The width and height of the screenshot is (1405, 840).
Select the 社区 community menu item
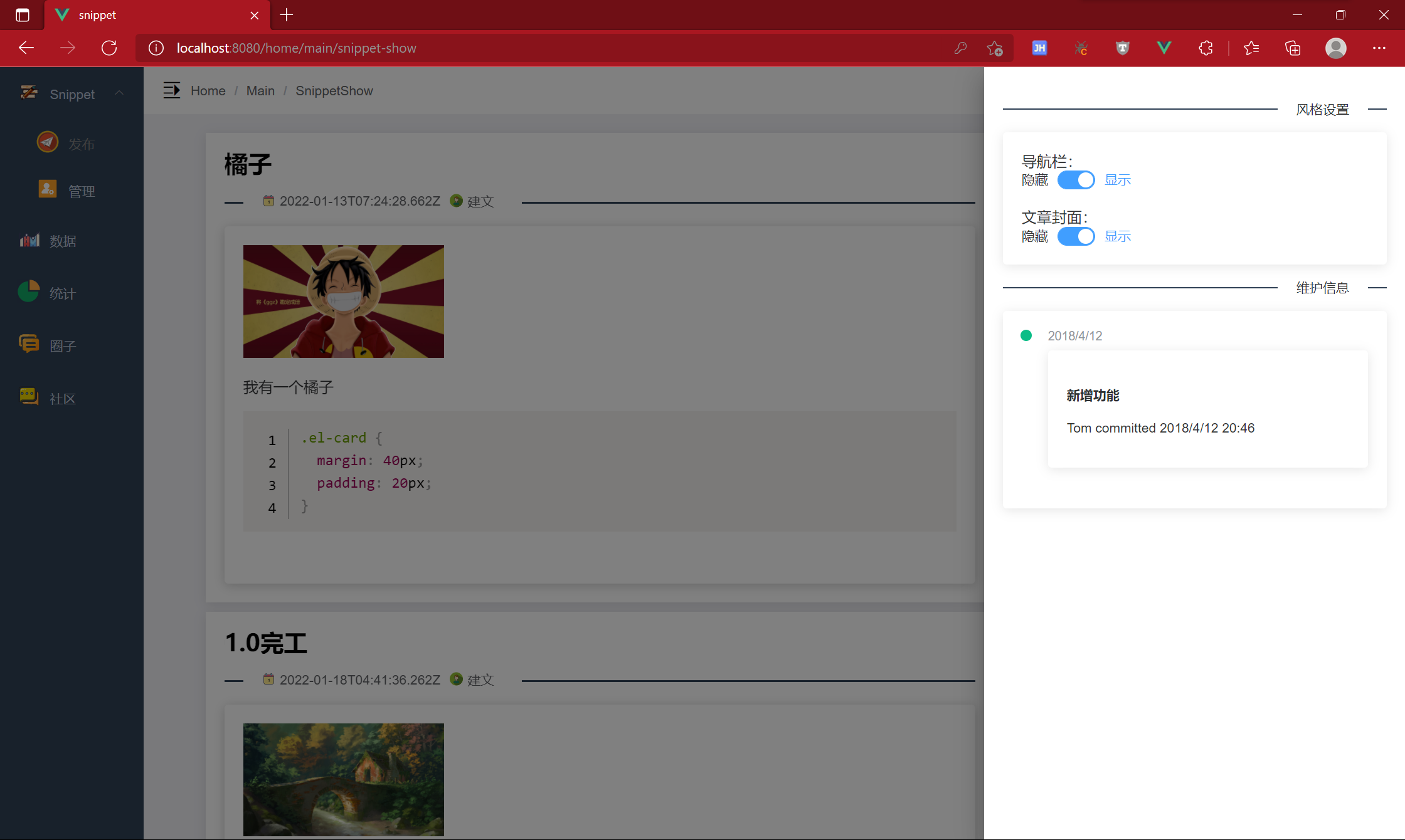[x=72, y=398]
